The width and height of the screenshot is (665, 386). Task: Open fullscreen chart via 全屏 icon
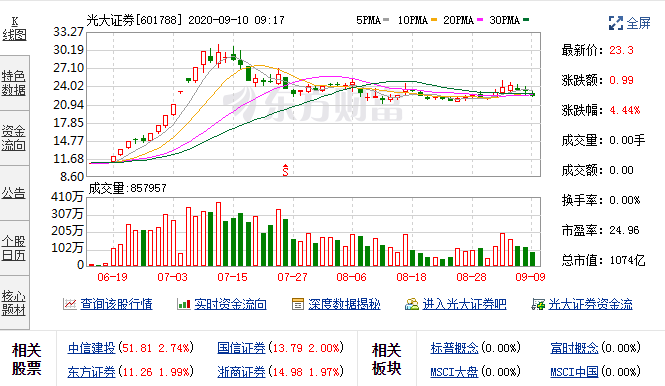click(x=615, y=23)
